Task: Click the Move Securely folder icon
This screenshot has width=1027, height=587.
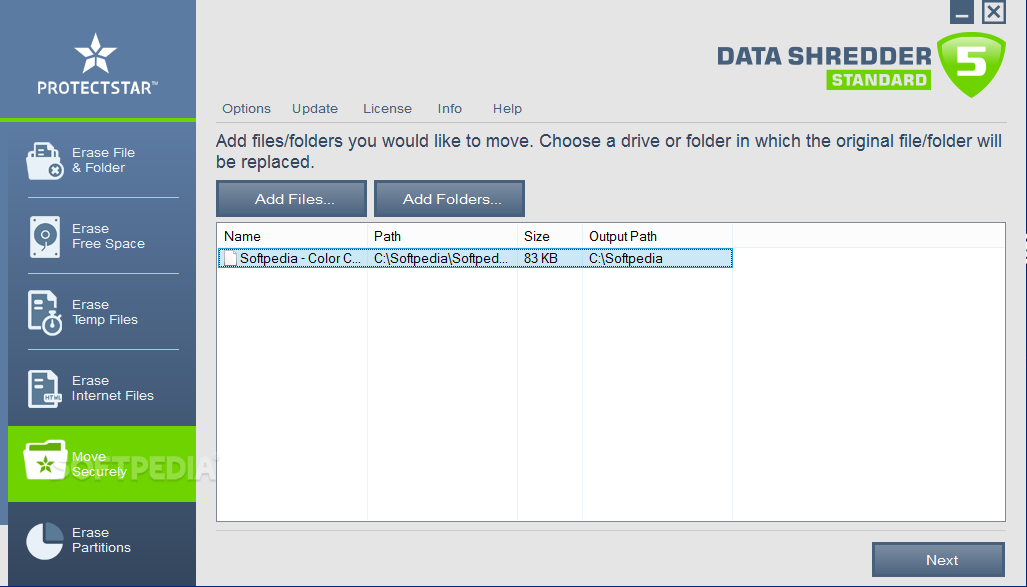Action: (x=45, y=460)
